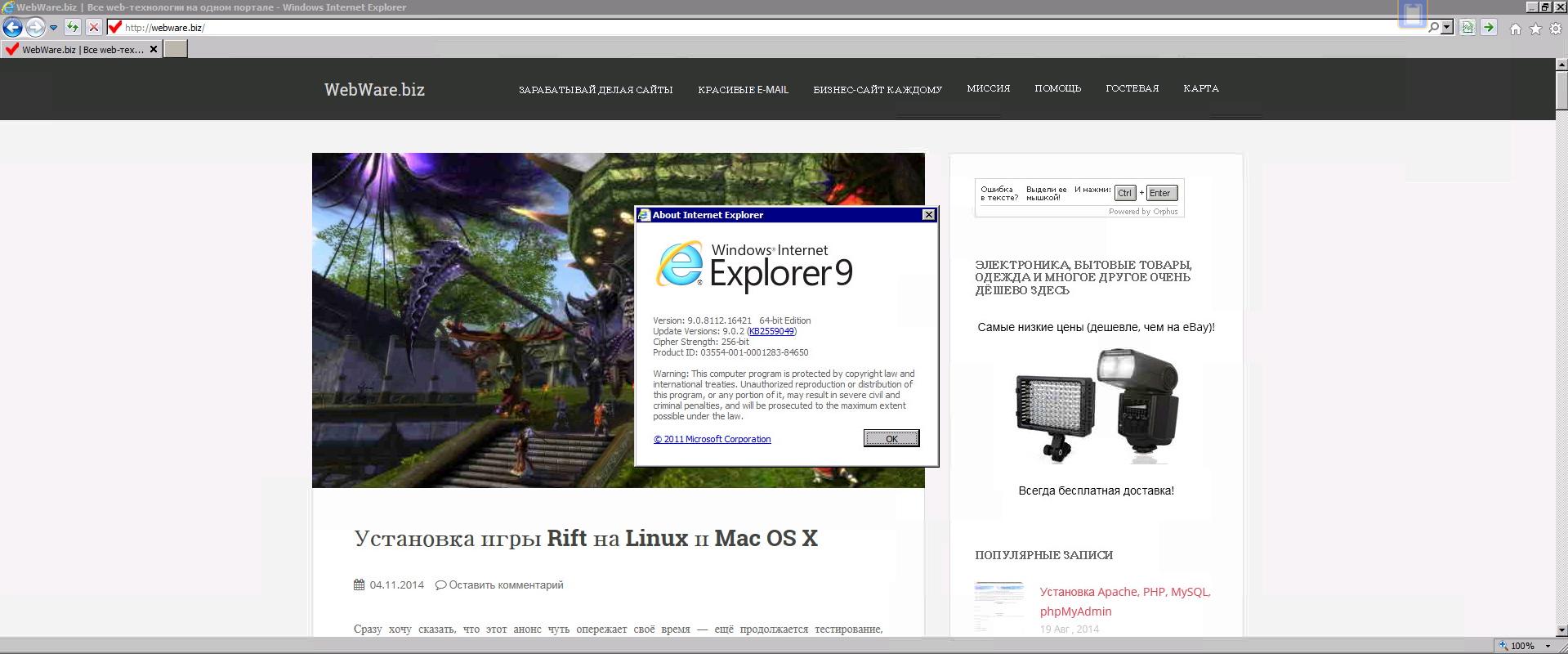Open КАРТА menu item

(x=1200, y=87)
